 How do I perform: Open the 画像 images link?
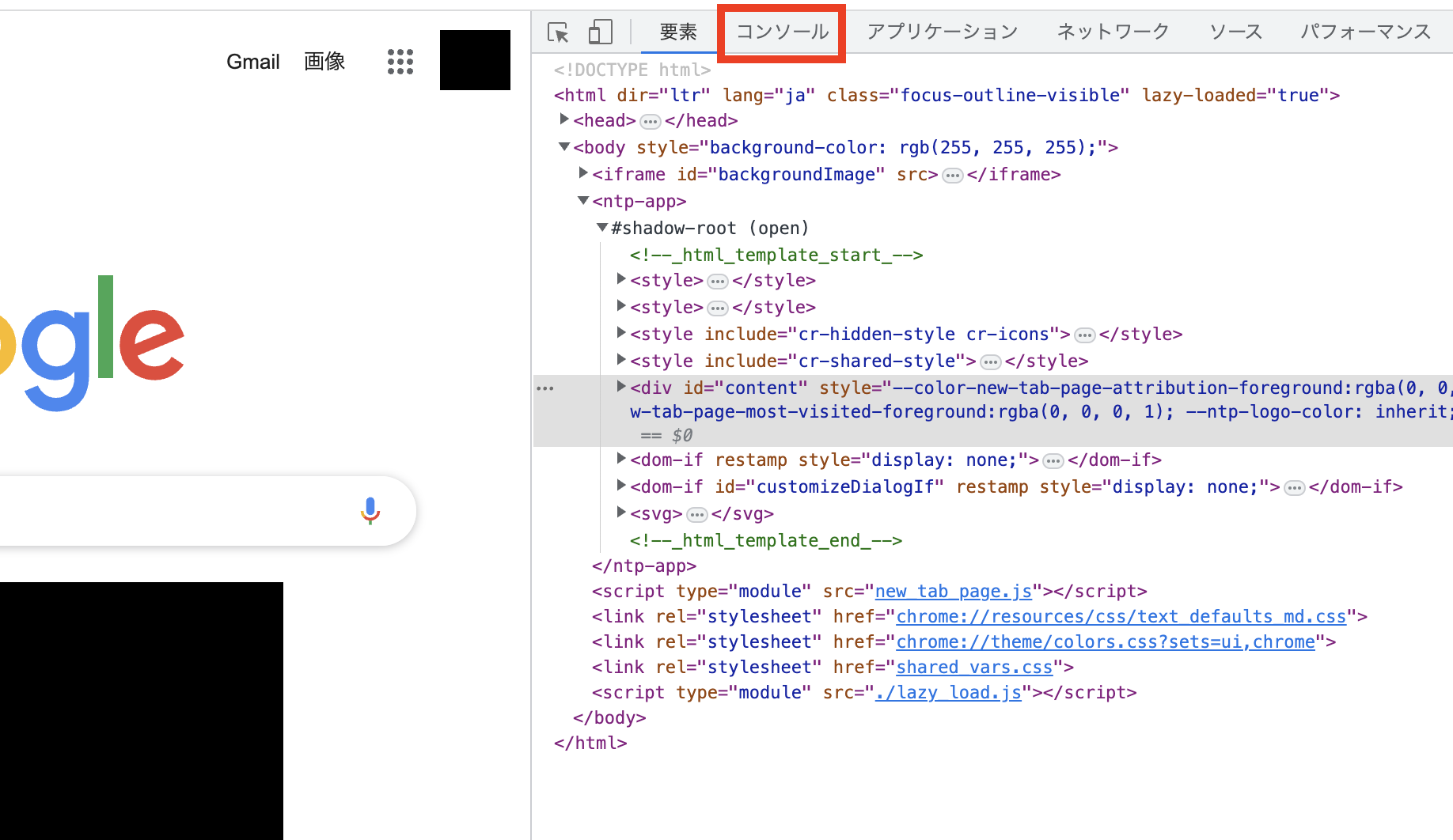coord(324,62)
